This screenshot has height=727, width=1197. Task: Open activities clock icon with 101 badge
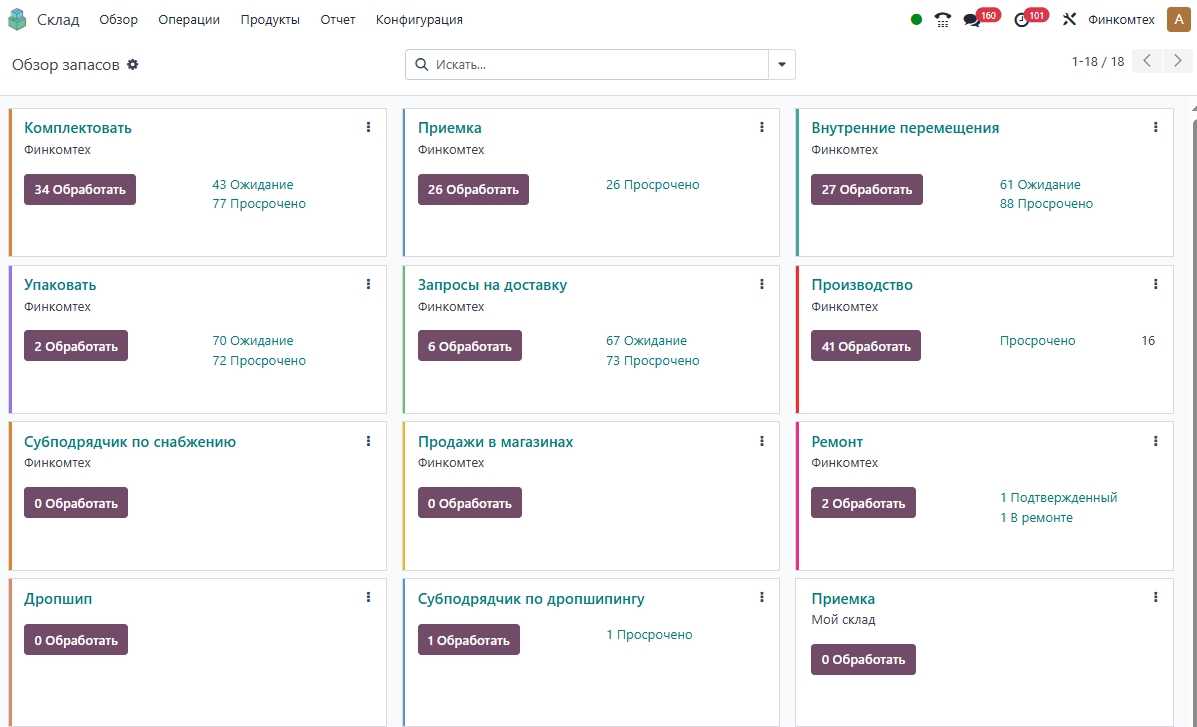click(x=1021, y=20)
